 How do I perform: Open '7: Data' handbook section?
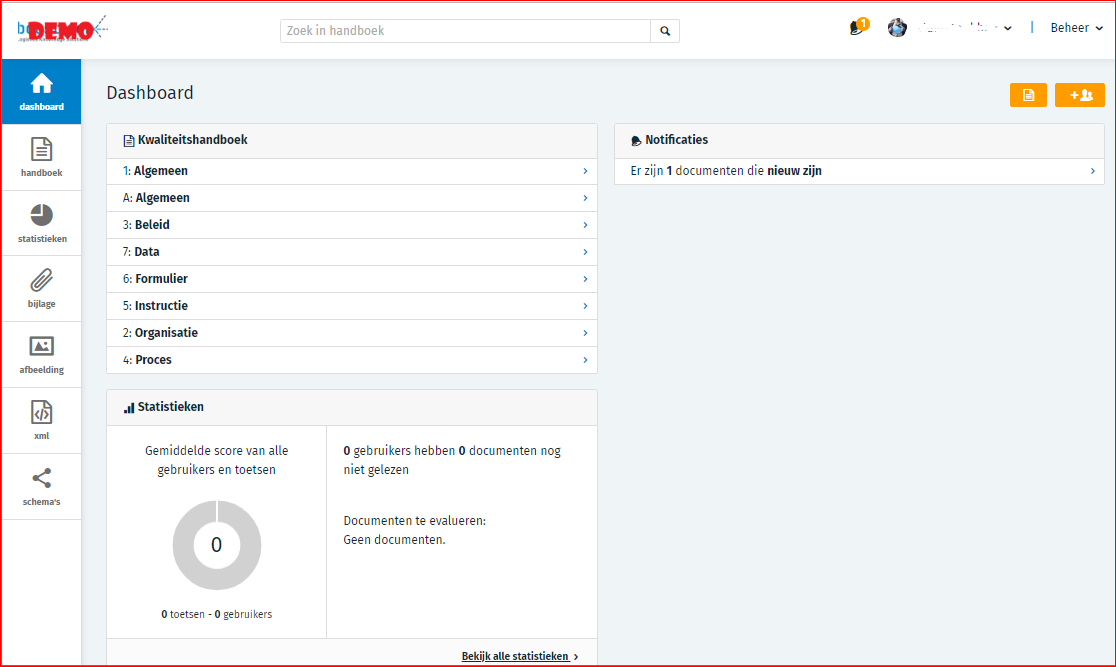point(352,252)
